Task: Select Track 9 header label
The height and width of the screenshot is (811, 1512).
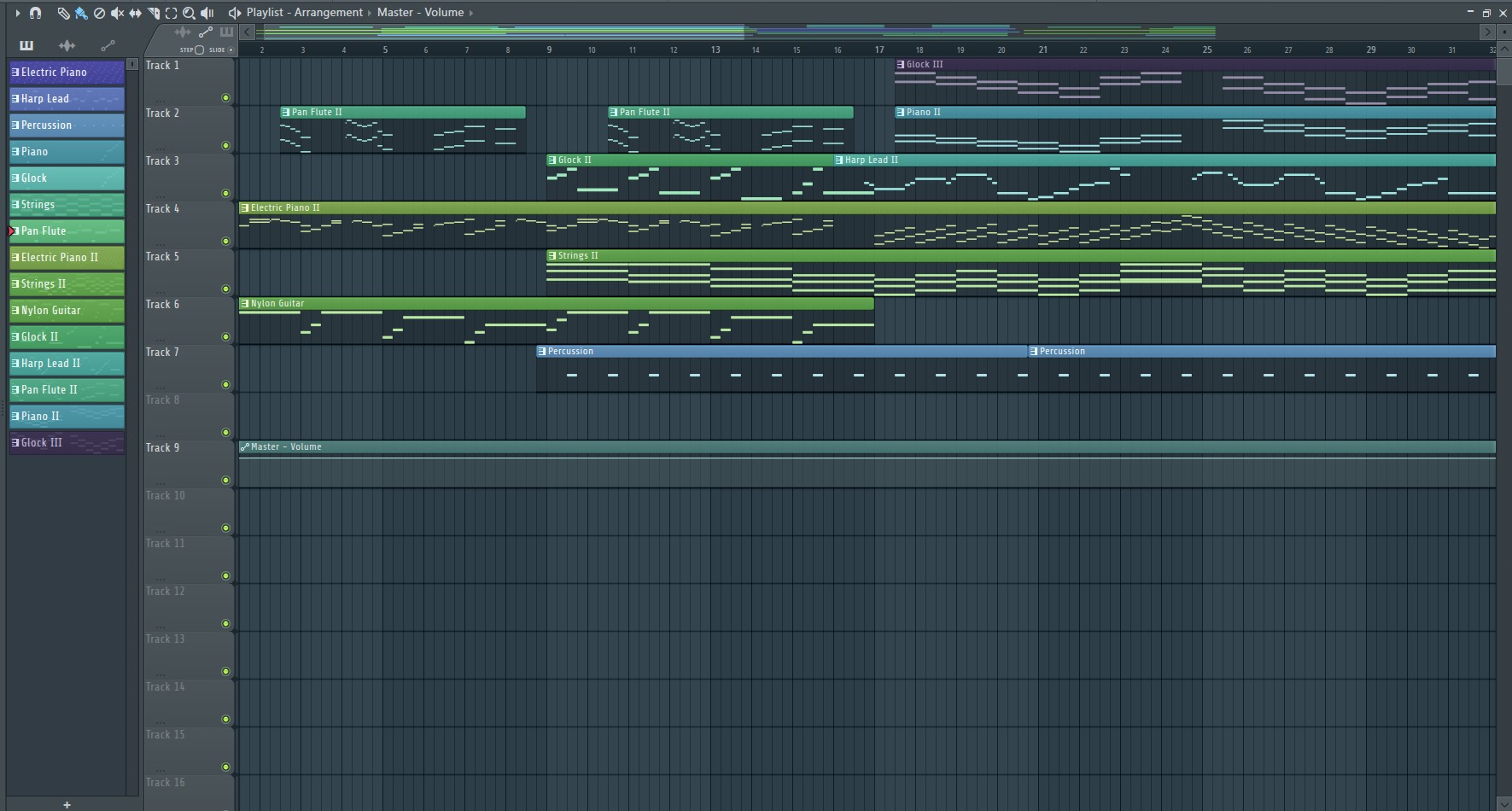Action: (162, 448)
